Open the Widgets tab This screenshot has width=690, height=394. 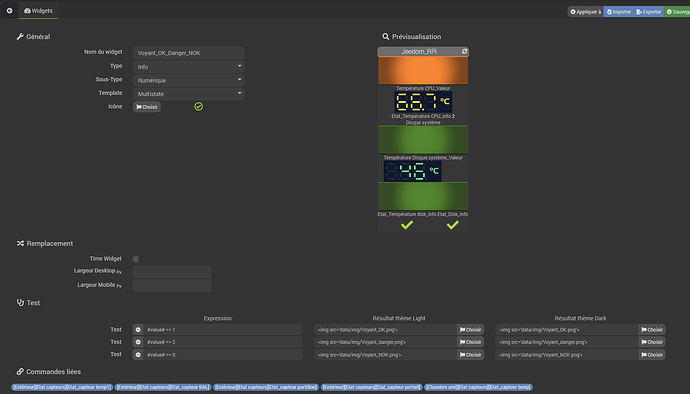38,11
